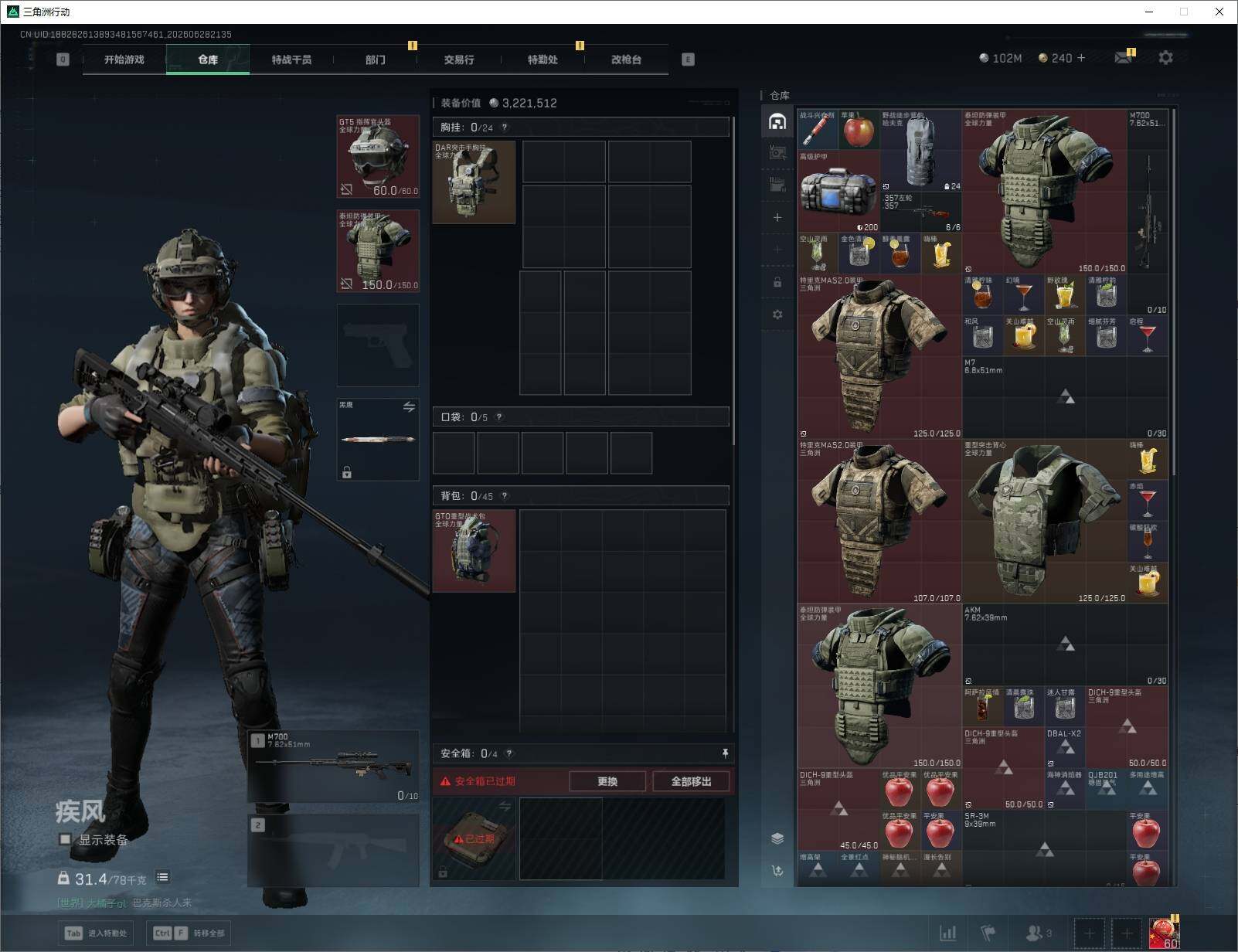Open settings gear in top bar

pyautogui.click(x=1165, y=58)
